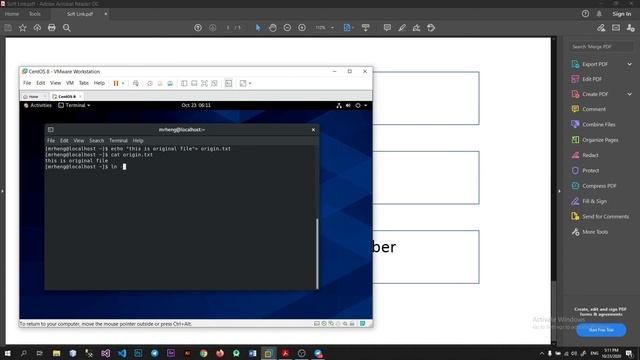Enter VMware full screen mode icon
The width and height of the screenshot is (640, 360).
point(204,83)
